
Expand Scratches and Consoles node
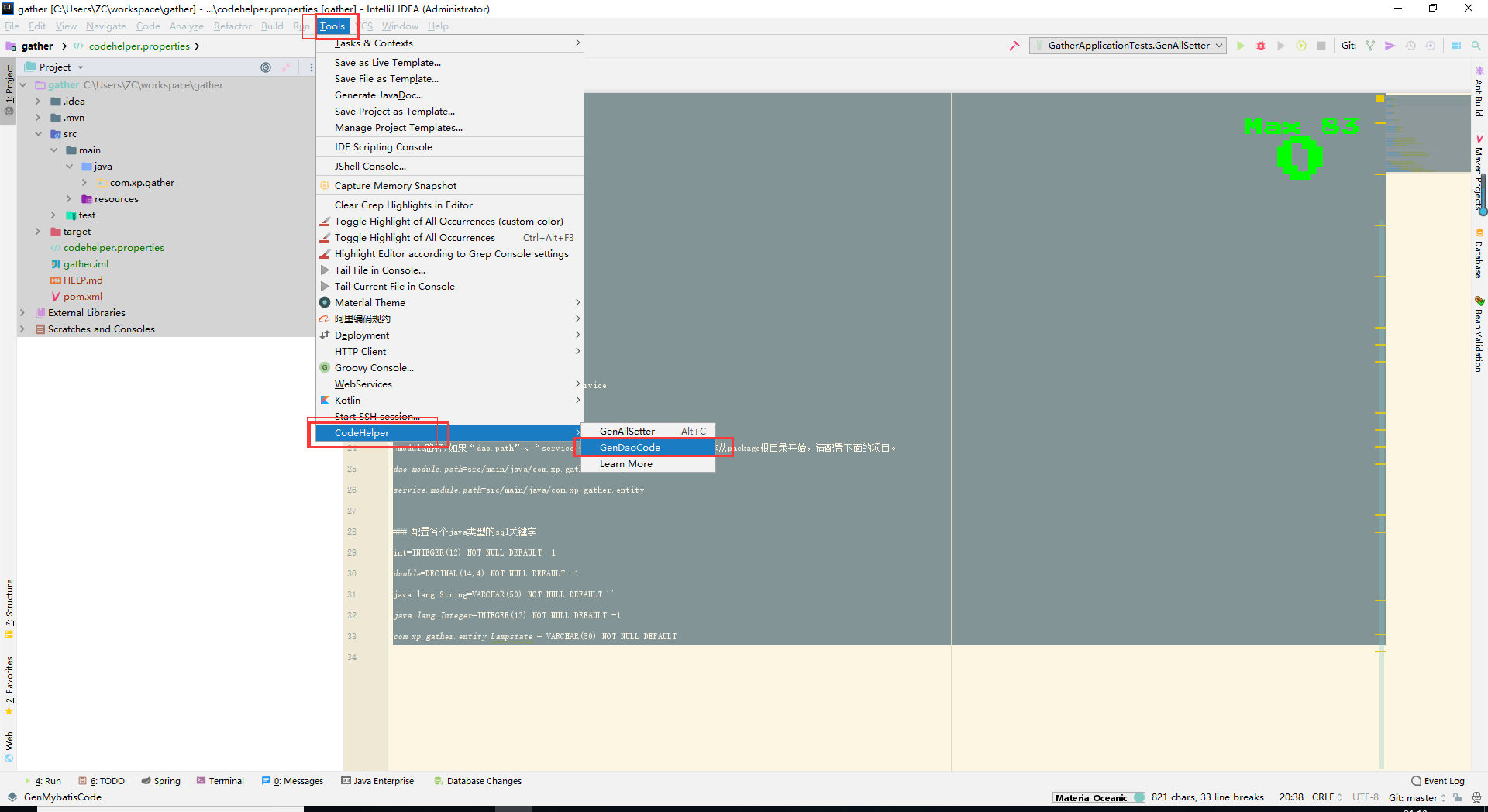click(22, 329)
